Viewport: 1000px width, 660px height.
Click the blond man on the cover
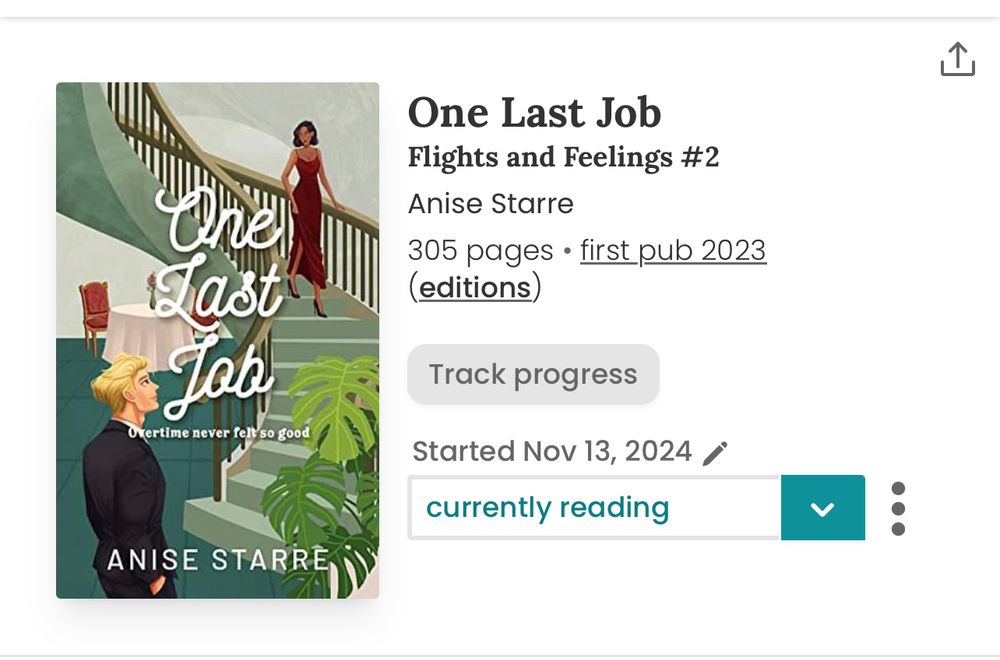pyautogui.click(x=130, y=470)
